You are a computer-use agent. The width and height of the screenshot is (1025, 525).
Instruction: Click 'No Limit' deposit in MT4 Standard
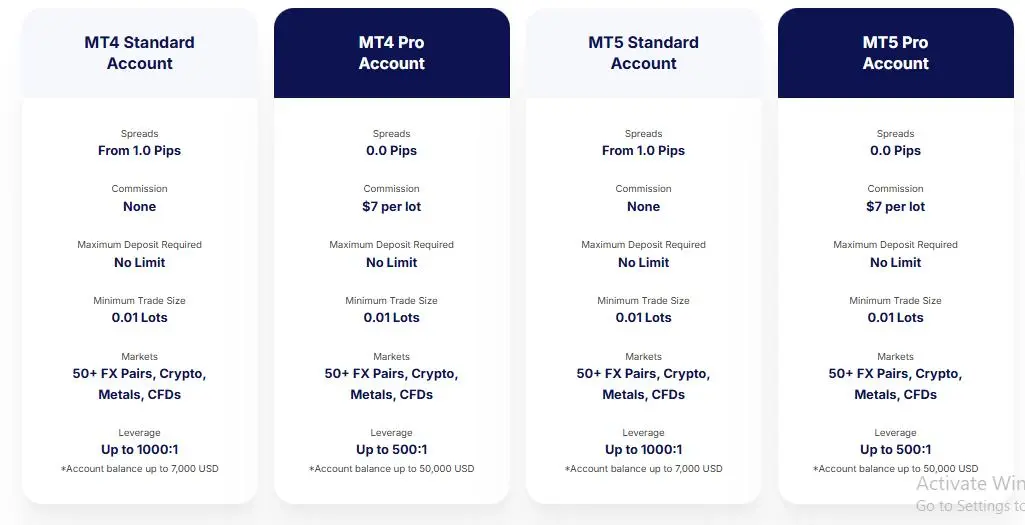[139, 262]
